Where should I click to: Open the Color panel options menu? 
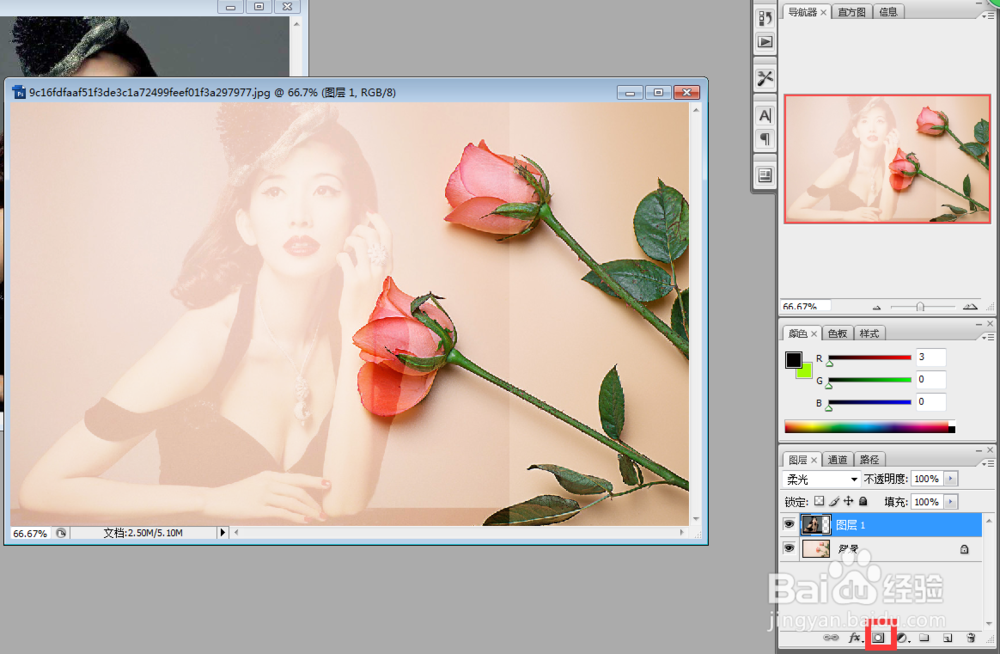[988, 337]
